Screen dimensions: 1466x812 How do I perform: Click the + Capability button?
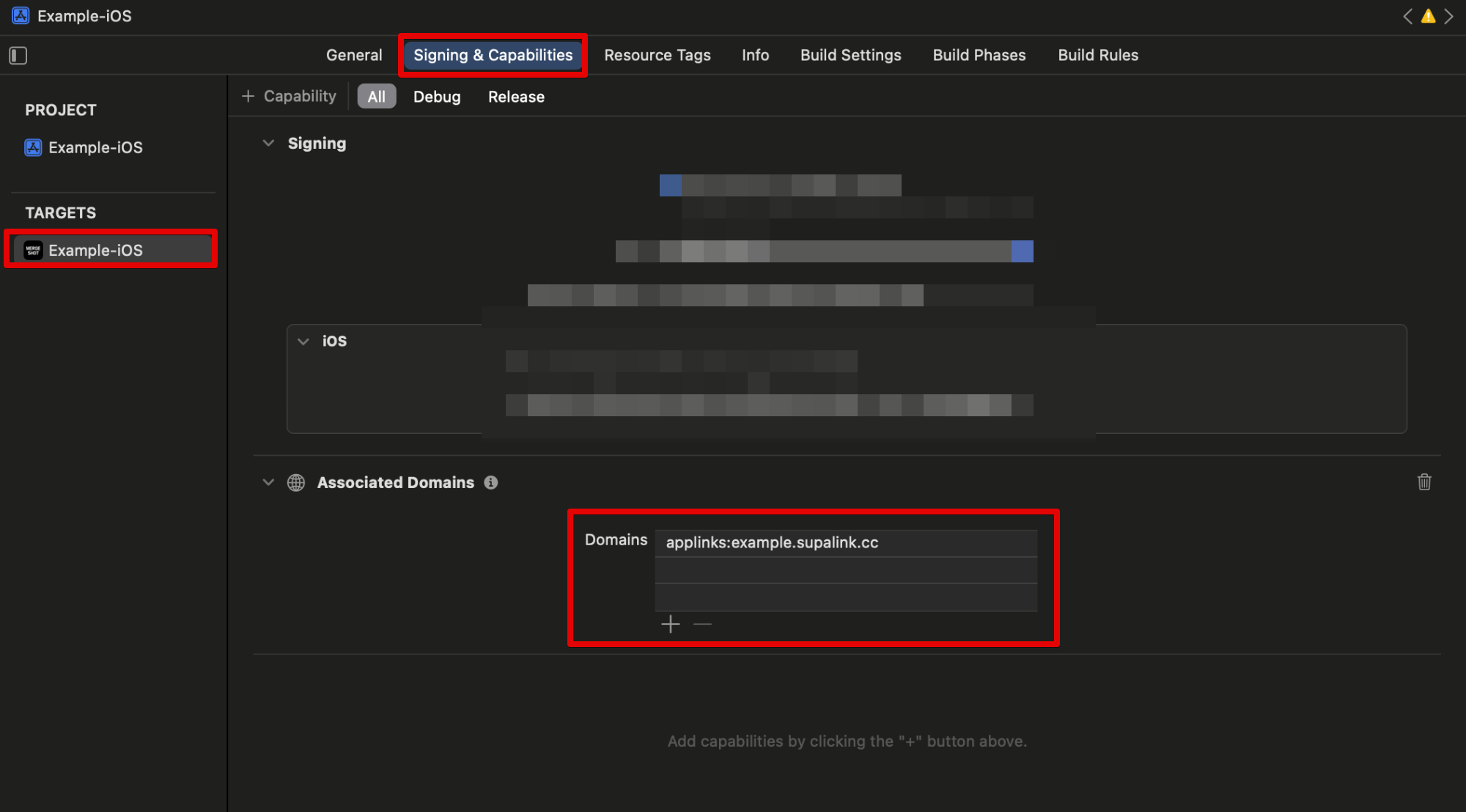(x=289, y=97)
